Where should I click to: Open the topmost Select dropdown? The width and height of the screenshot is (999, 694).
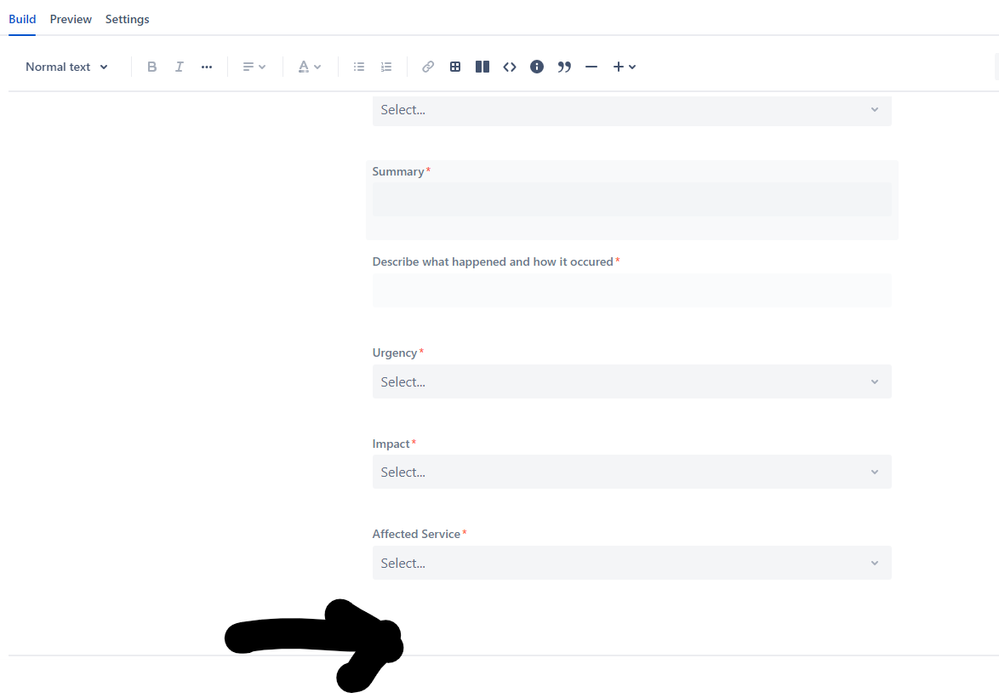coord(632,111)
